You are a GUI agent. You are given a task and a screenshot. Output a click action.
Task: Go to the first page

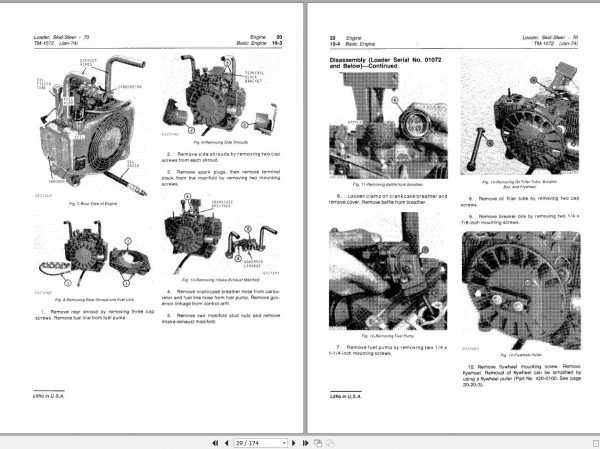(215, 443)
